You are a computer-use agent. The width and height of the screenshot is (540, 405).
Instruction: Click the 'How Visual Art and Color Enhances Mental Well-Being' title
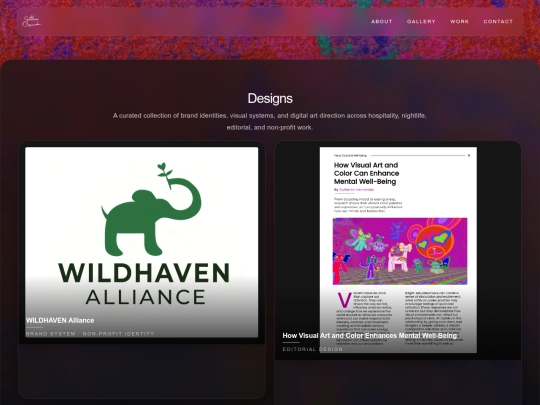[370, 335]
